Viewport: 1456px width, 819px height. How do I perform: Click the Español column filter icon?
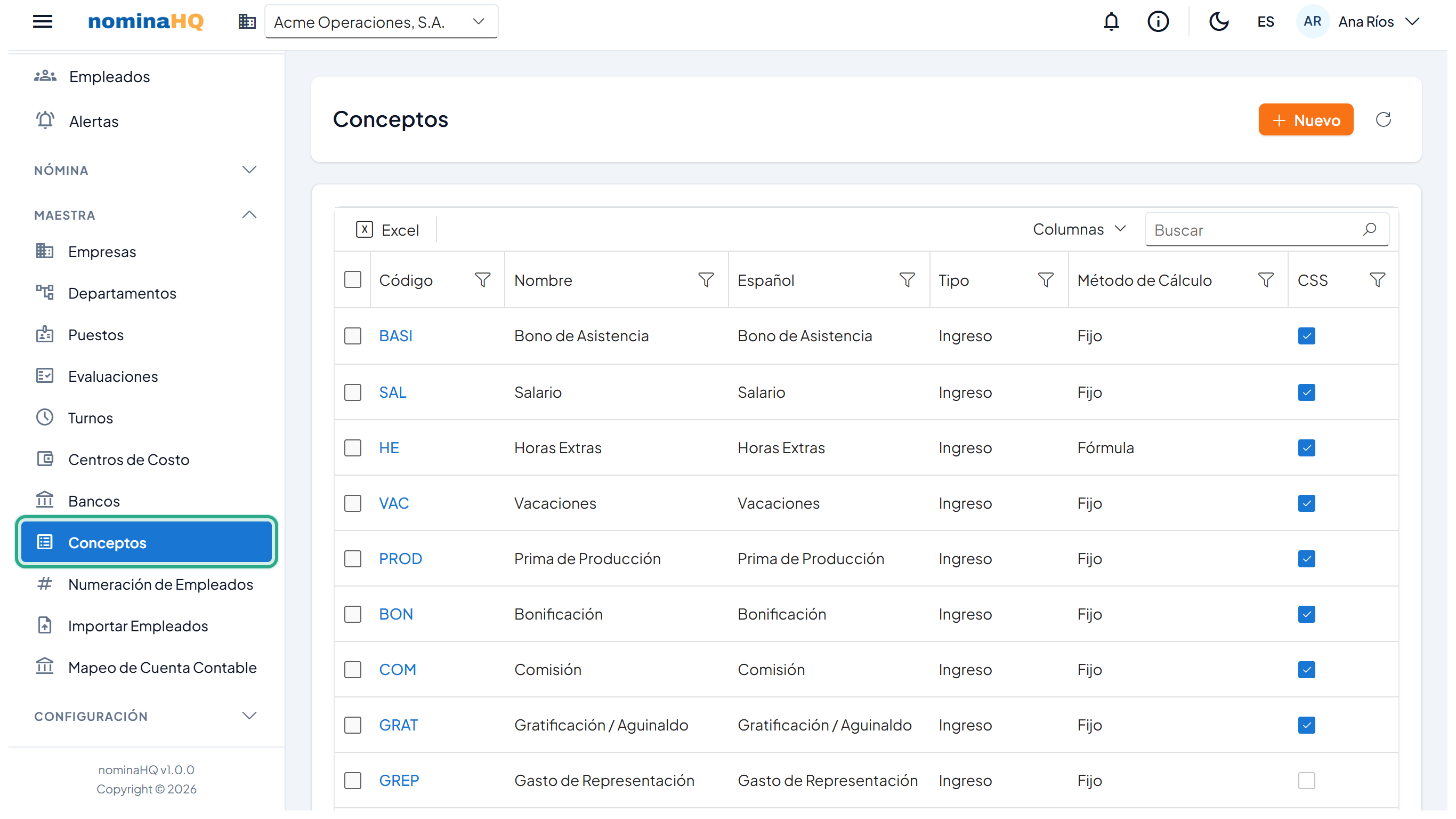pyautogui.click(x=907, y=280)
